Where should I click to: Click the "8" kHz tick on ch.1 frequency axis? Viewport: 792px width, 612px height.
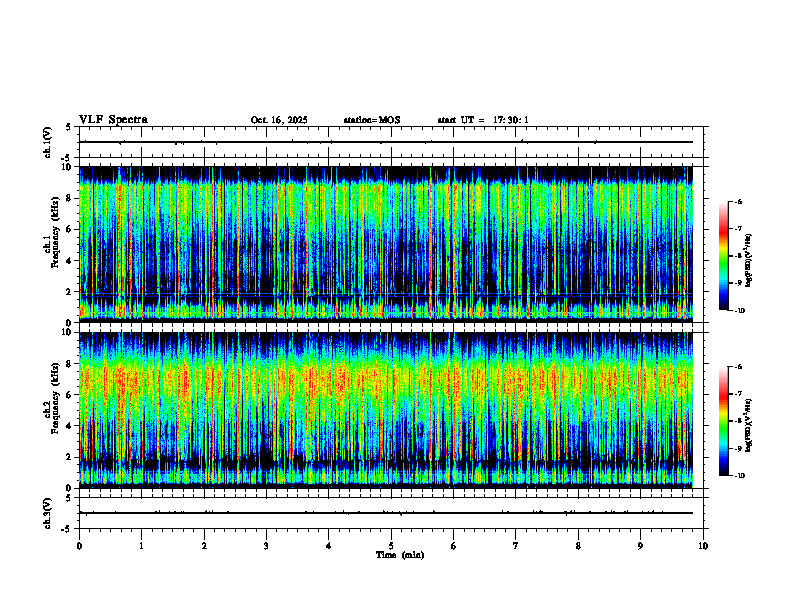70,198
